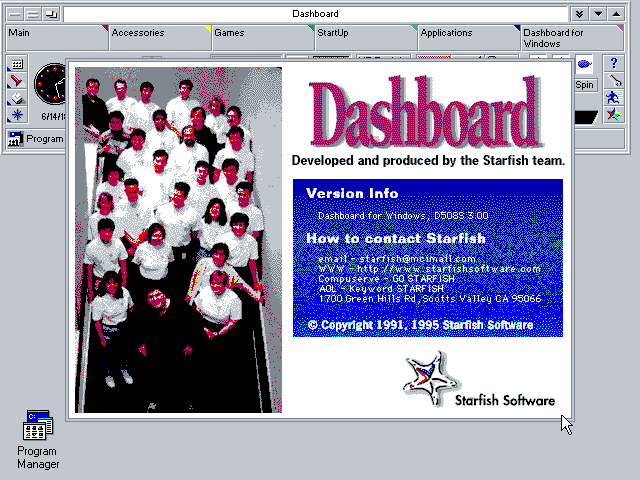Image resolution: width=640 pixels, height=480 pixels.
Task: Click the date readout below the clock
Action: coord(53,117)
